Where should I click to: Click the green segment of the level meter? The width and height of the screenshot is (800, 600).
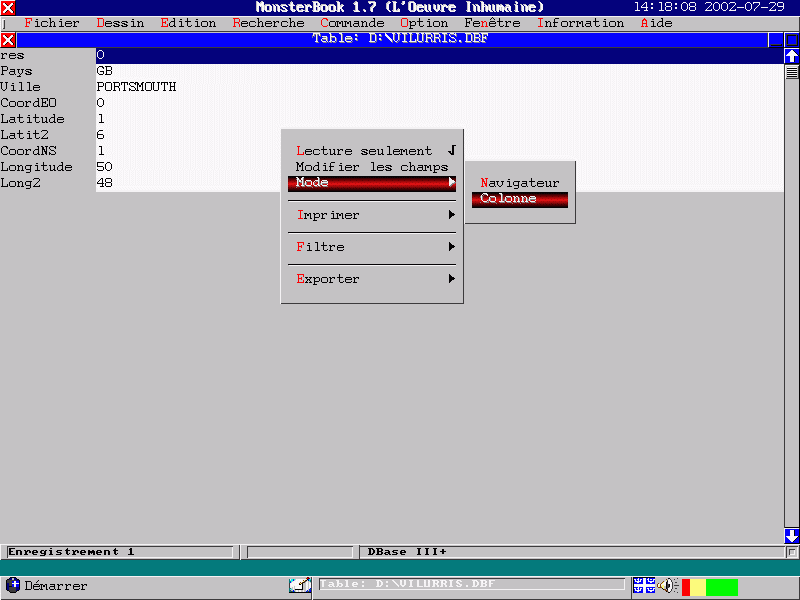point(722,586)
